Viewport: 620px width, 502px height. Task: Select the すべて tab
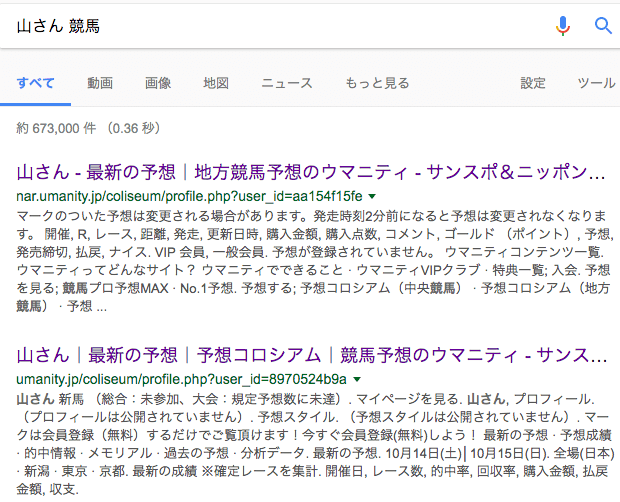[x=35, y=83]
